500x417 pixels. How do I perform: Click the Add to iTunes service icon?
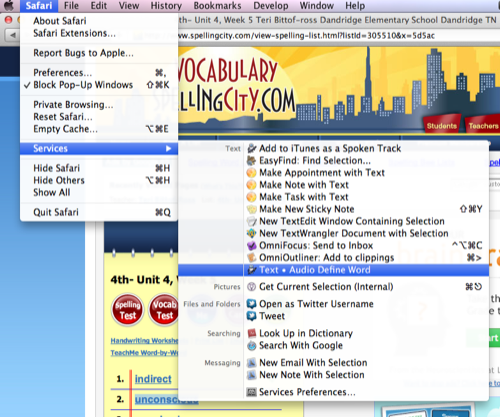[252, 148]
